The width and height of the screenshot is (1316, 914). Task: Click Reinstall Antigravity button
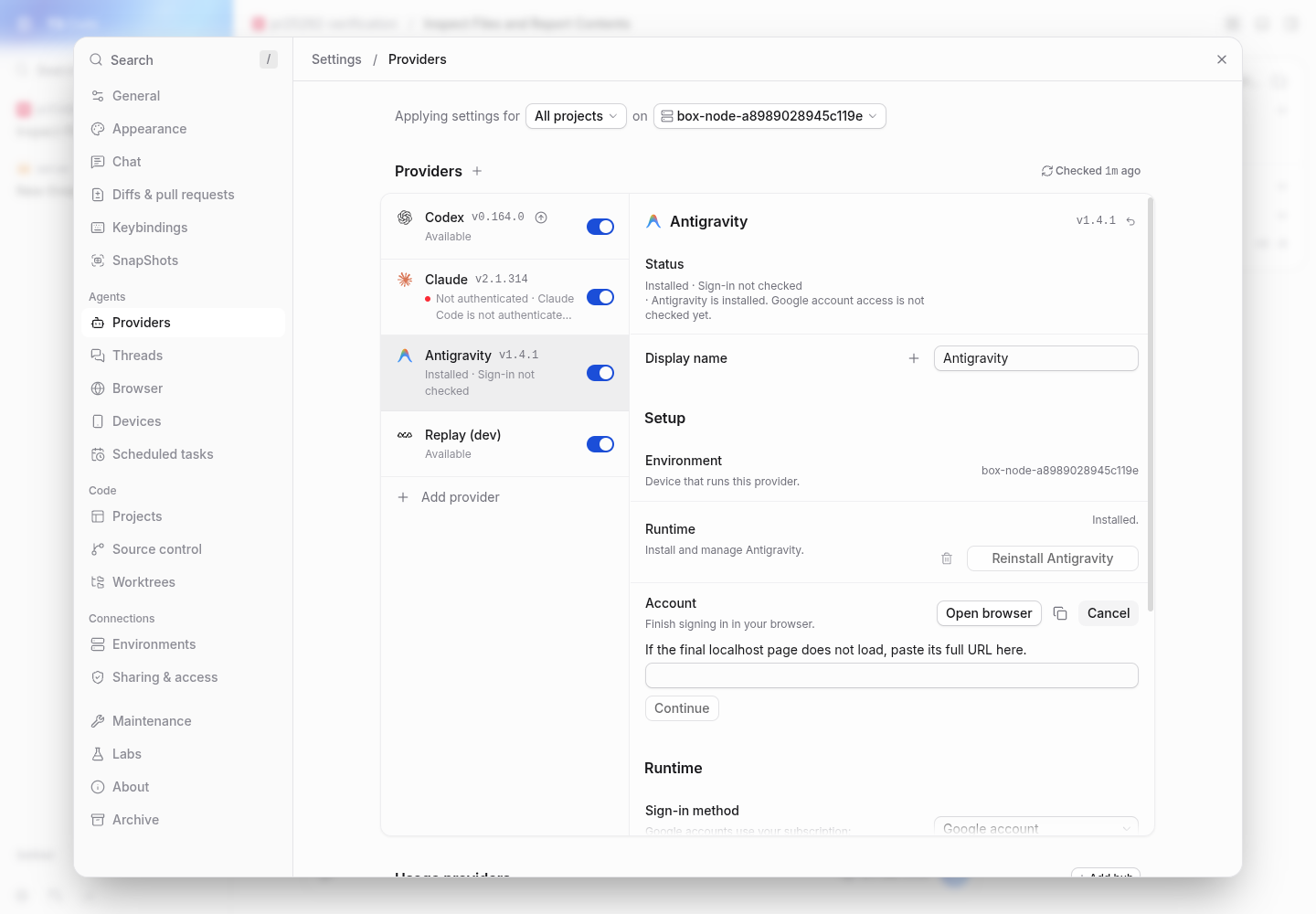click(x=1053, y=558)
